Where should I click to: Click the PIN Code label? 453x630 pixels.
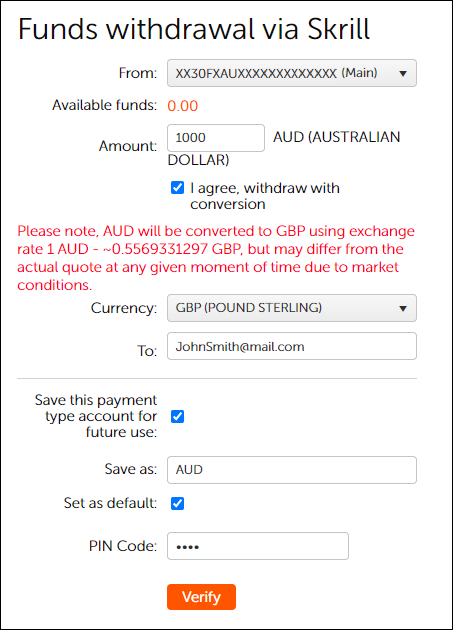click(x=123, y=546)
